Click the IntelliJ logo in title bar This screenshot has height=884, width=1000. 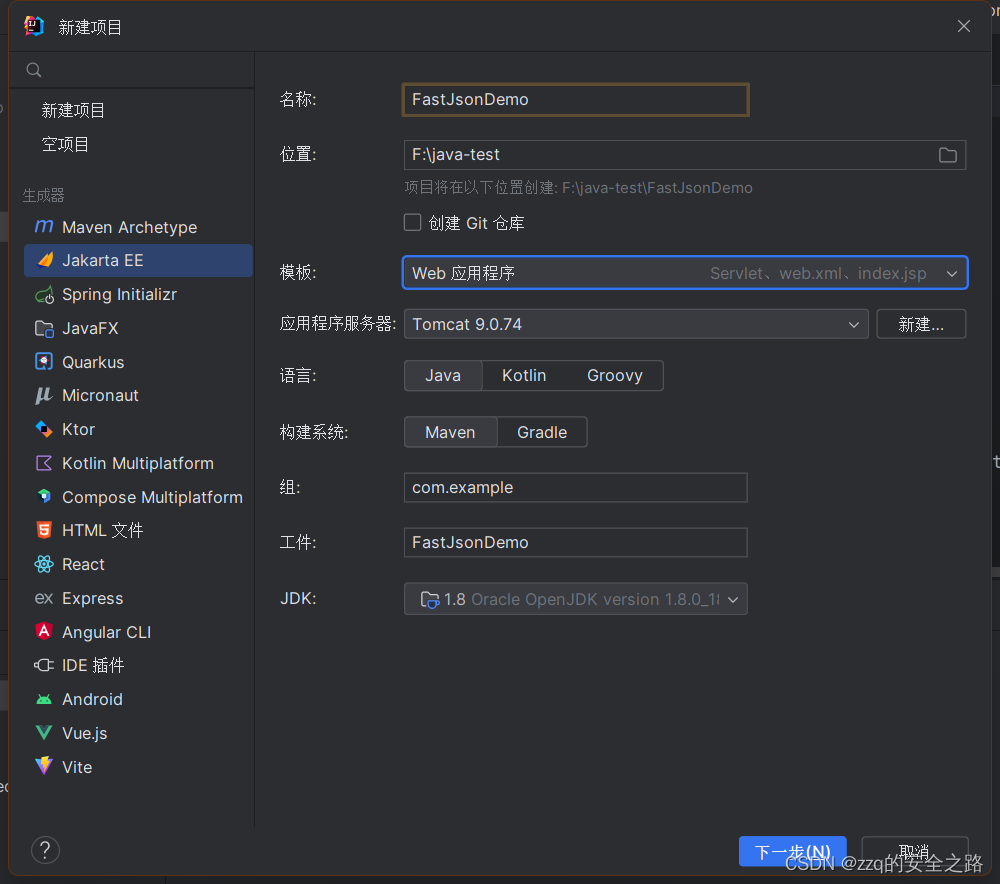(x=34, y=26)
